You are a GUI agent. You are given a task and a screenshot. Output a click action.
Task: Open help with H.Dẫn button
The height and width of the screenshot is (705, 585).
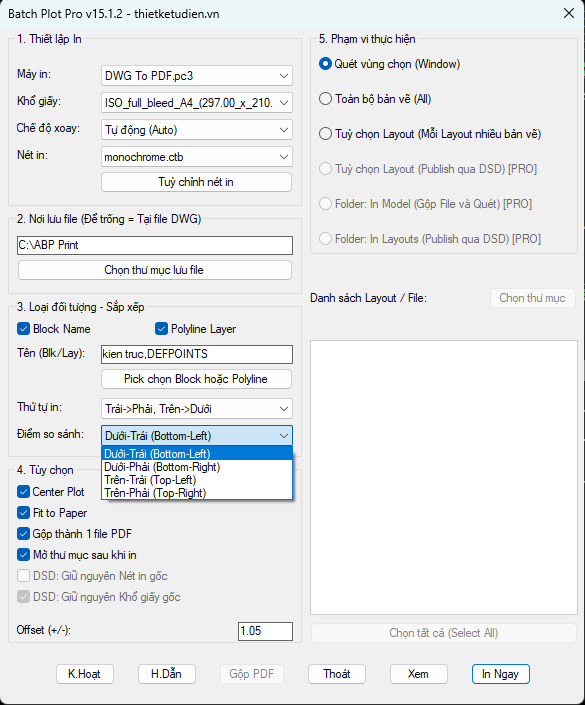(166, 674)
